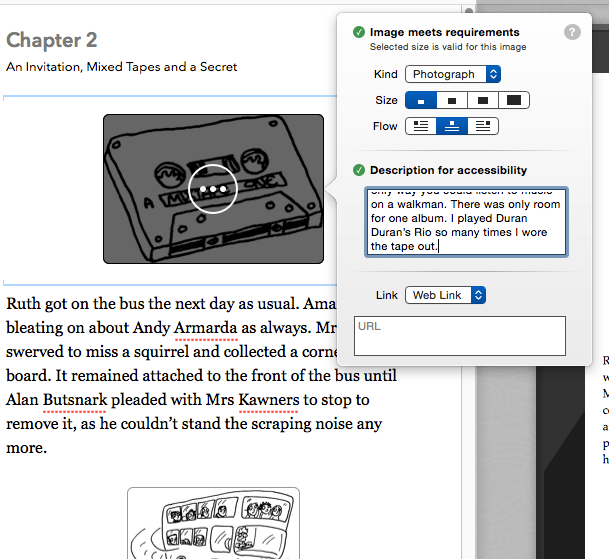Click the help question mark button
The image size is (609, 559).
click(572, 32)
